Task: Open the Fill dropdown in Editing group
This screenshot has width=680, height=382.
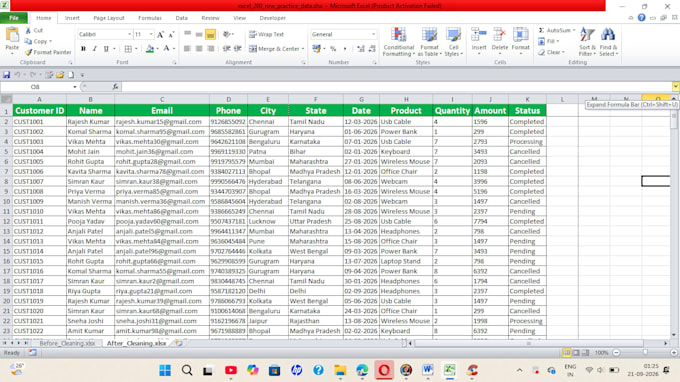Action: tap(549, 41)
